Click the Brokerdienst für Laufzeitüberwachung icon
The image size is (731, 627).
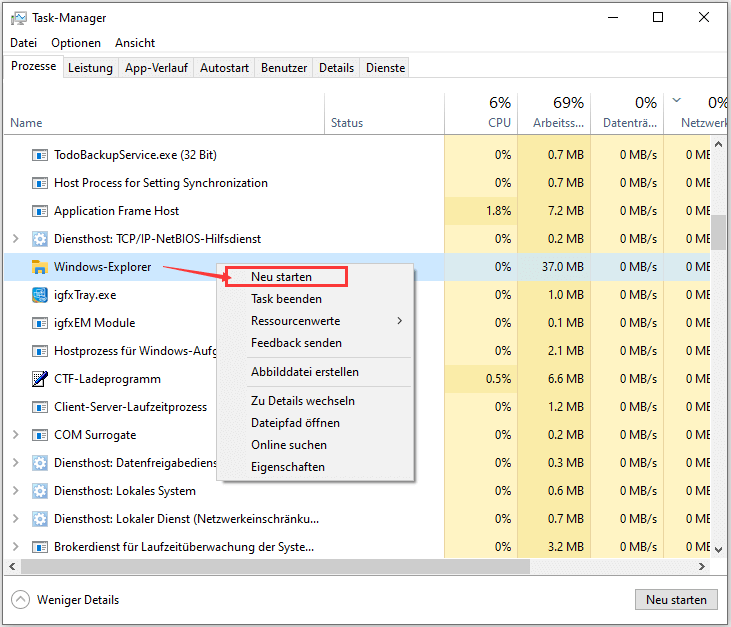(40, 547)
